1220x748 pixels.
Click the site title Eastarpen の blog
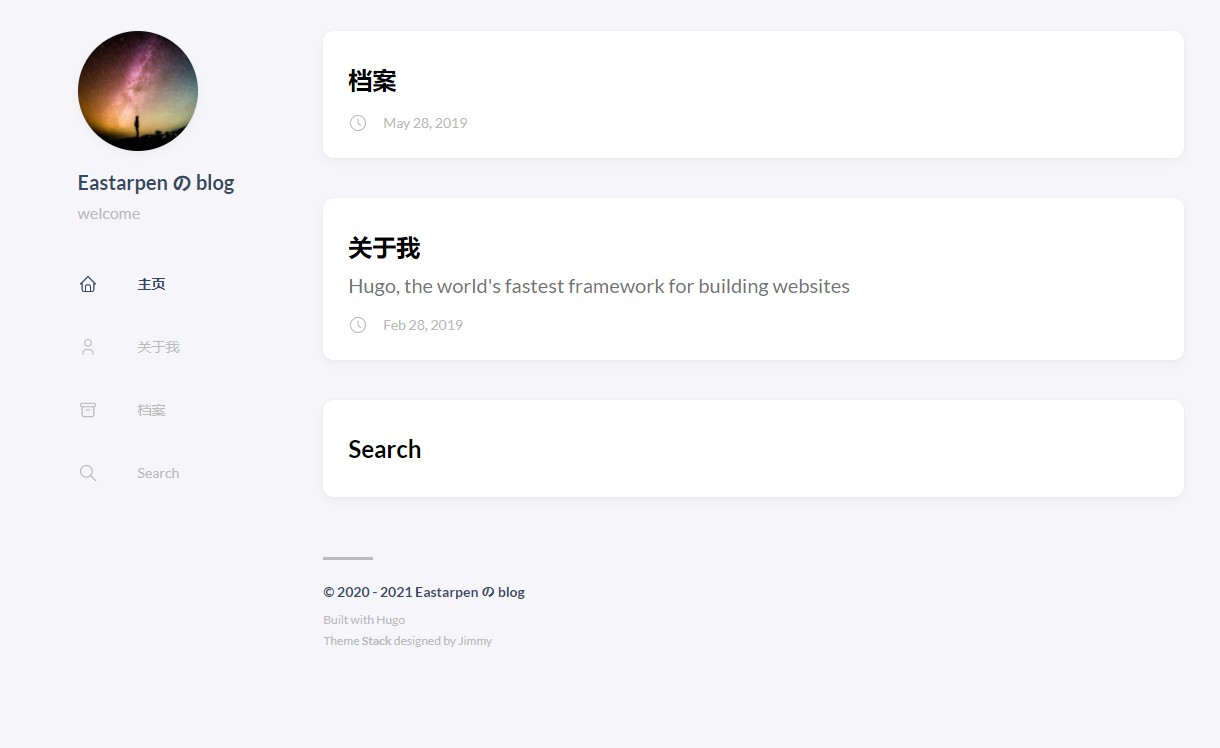156,182
